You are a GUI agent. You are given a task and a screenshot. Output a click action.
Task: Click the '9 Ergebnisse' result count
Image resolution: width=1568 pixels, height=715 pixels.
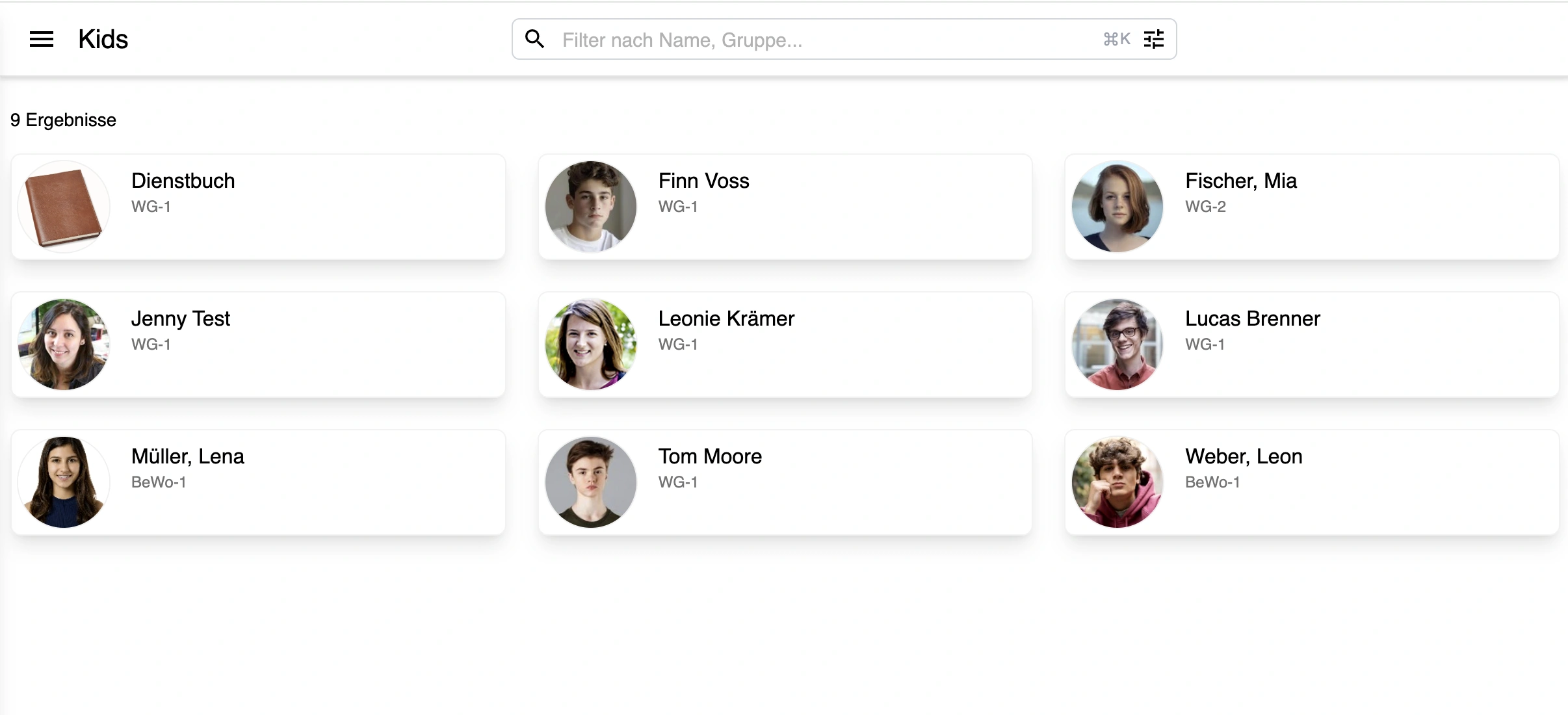coord(63,120)
